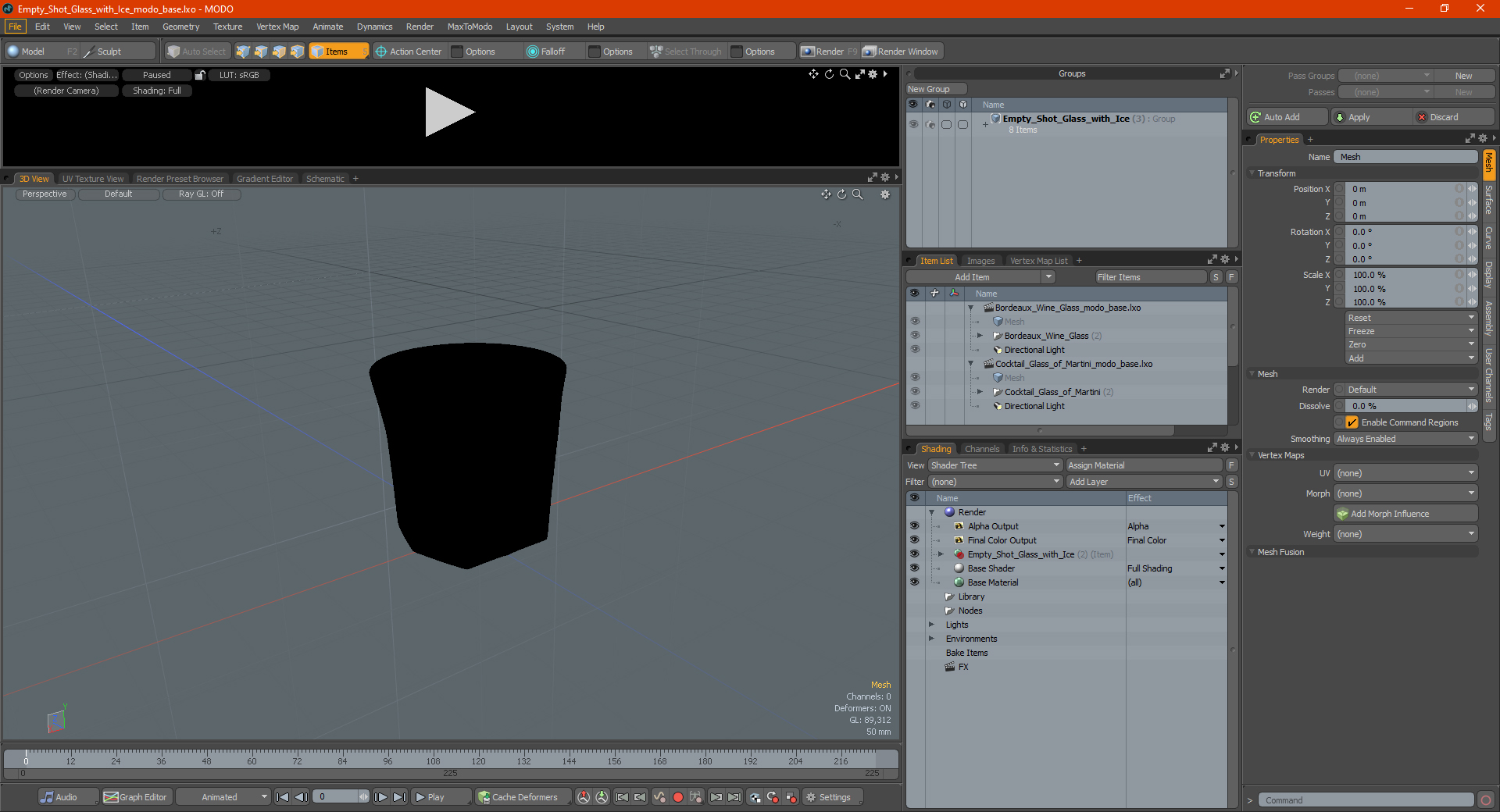Screen dimensions: 1500x812
Task: Toggle visibility of Base Material
Action: [x=914, y=582]
